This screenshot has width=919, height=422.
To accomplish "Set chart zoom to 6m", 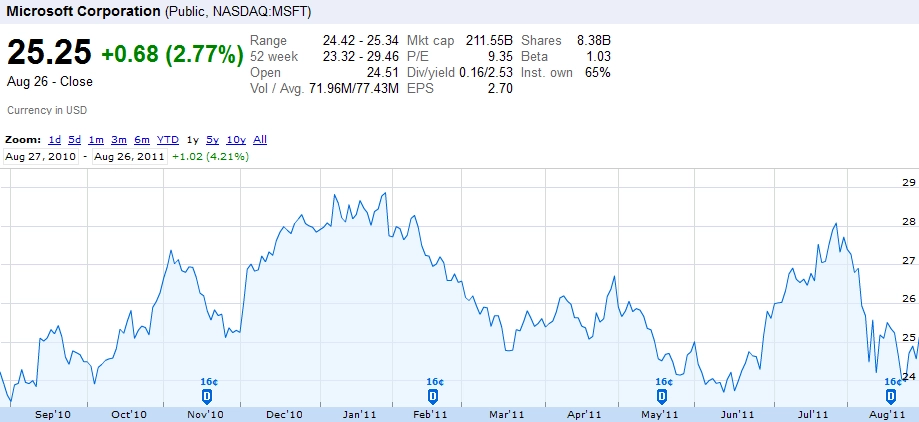I will tap(142, 139).
